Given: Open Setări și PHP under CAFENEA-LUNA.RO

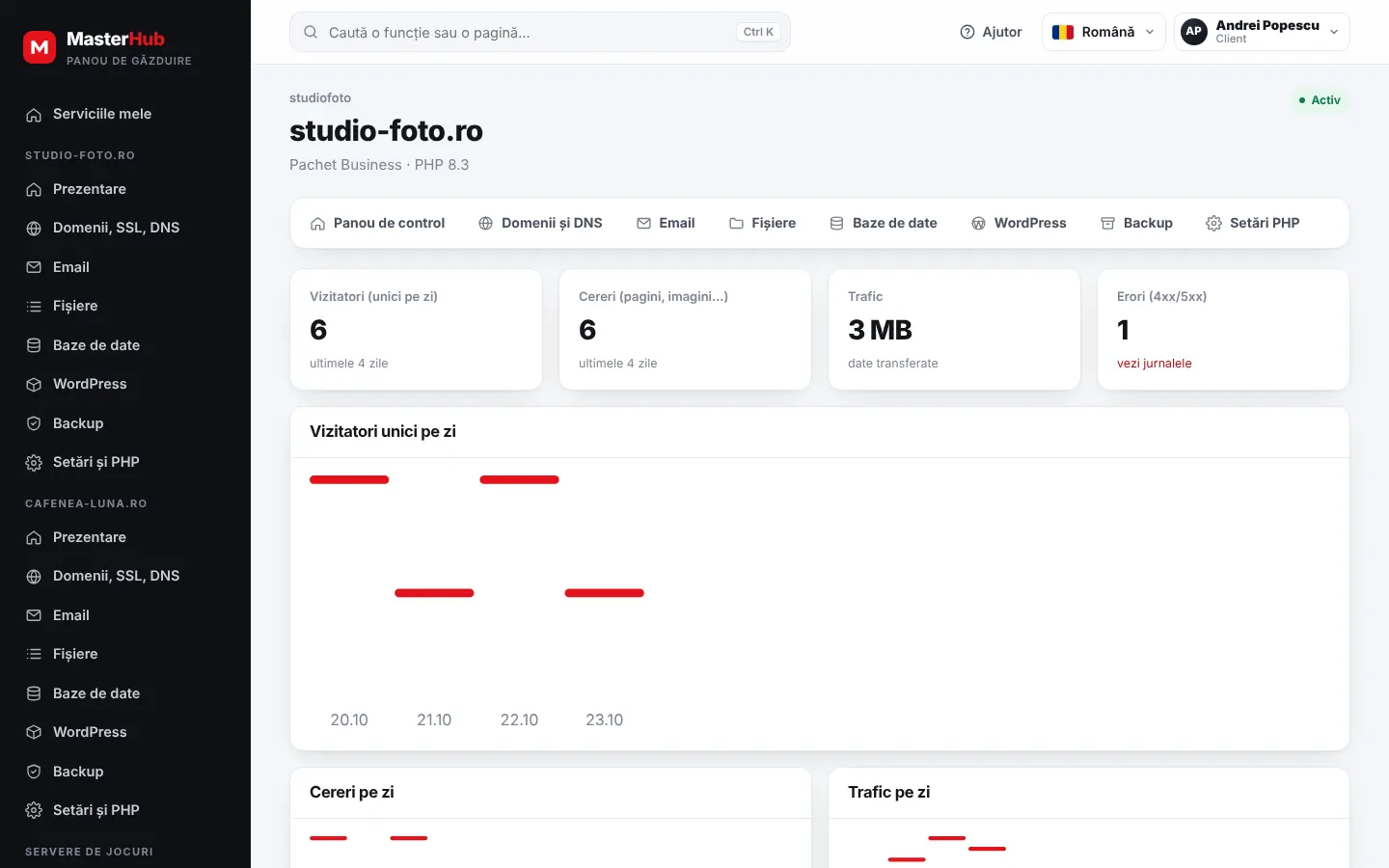Looking at the screenshot, I should (125, 810).
